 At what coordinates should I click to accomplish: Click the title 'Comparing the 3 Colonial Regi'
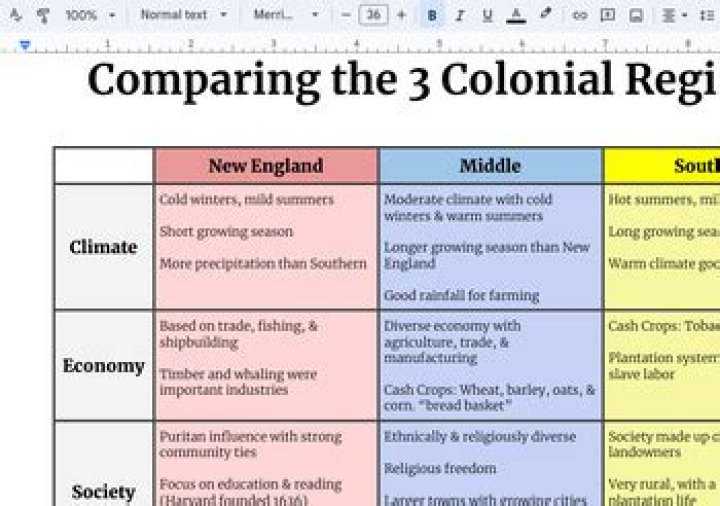coord(402,81)
